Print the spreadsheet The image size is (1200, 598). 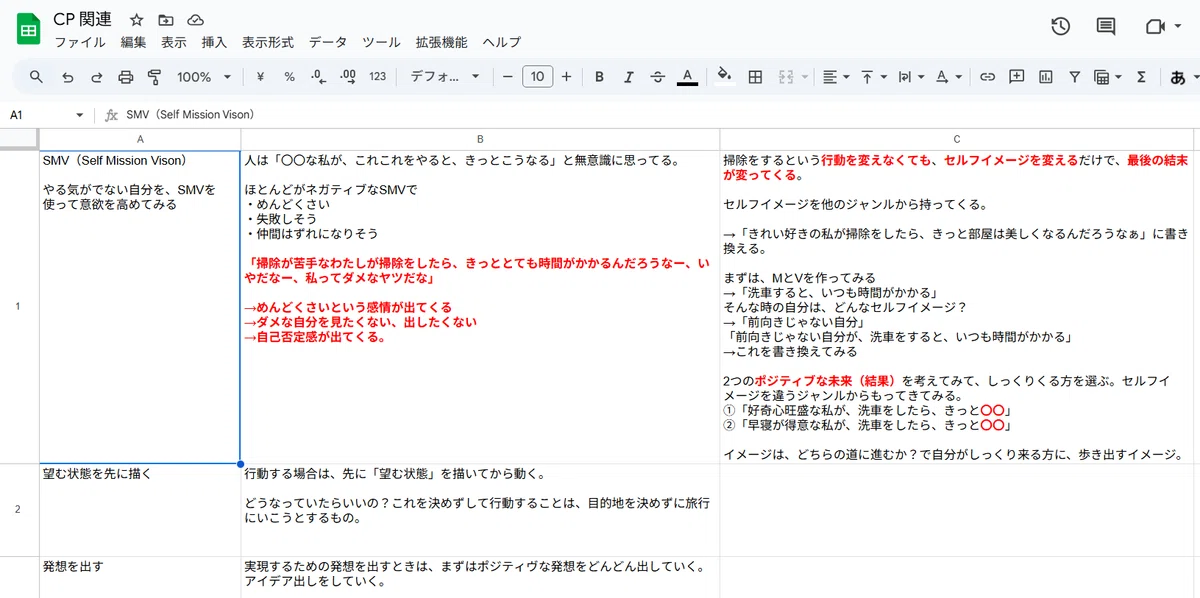(x=126, y=77)
